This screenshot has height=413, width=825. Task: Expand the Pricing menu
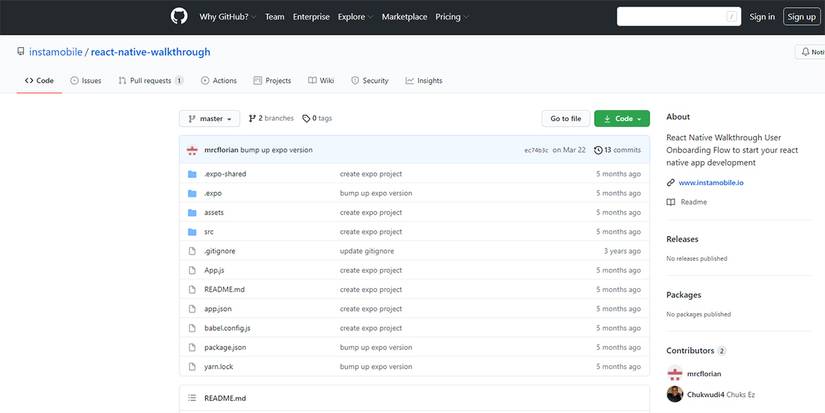click(x=451, y=17)
